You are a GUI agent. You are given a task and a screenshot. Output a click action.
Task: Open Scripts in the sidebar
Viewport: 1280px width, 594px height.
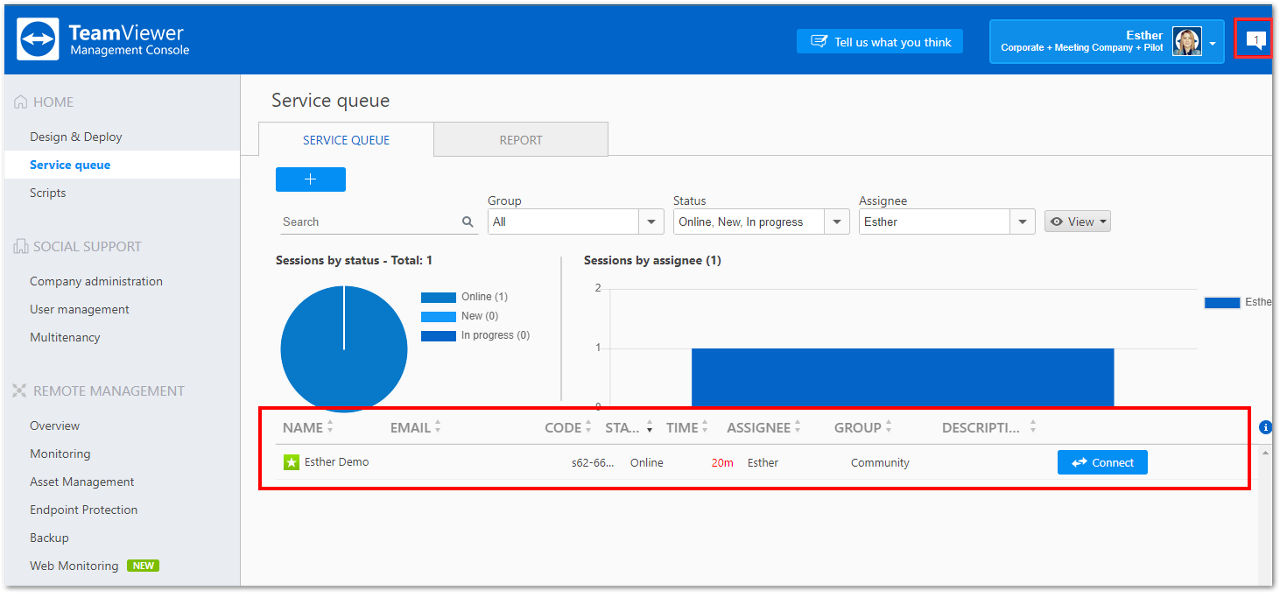[x=48, y=193]
